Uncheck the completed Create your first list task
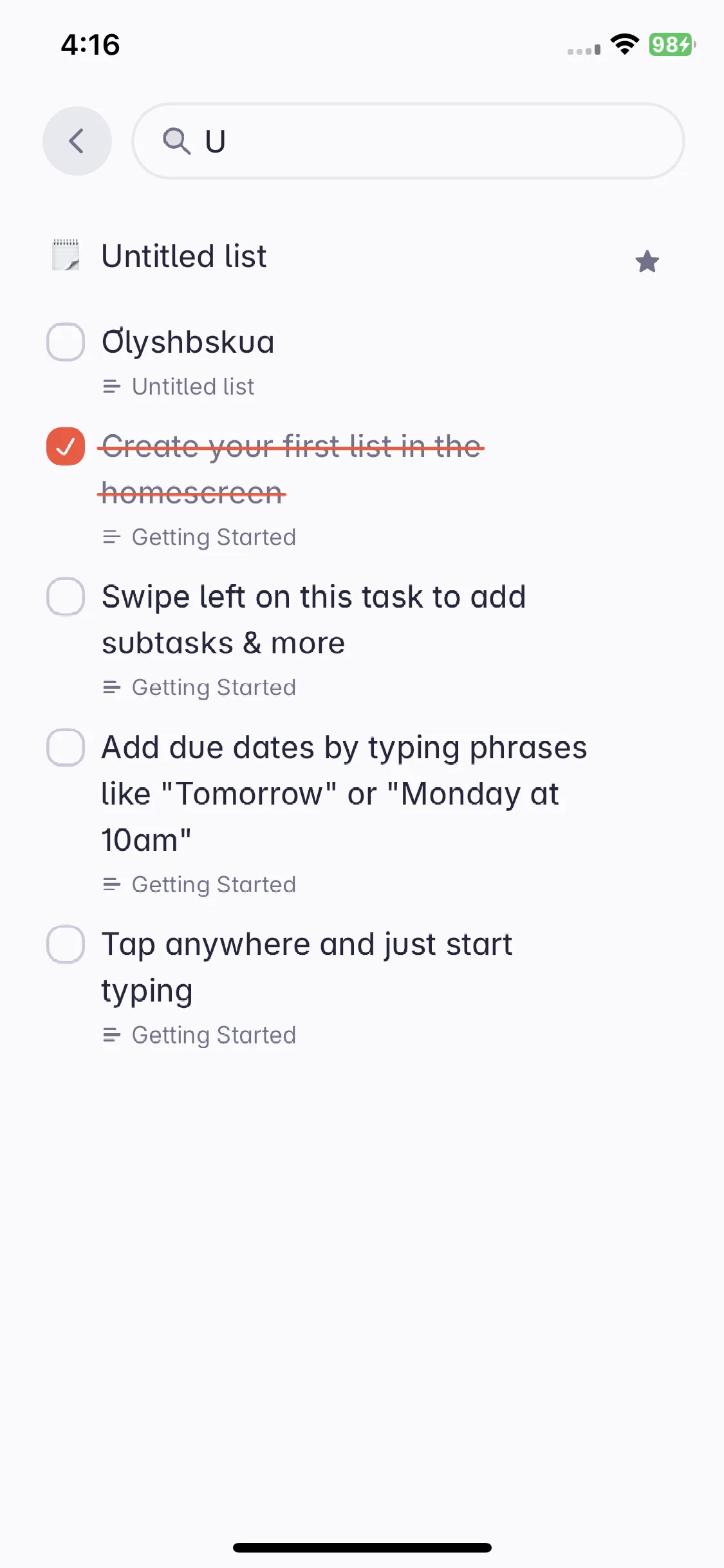 click(x=66, y=446)
